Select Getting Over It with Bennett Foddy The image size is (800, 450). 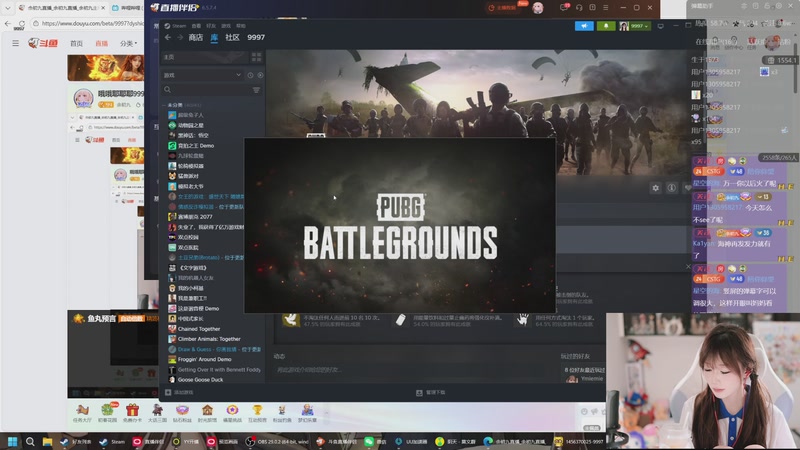(214, 369)
